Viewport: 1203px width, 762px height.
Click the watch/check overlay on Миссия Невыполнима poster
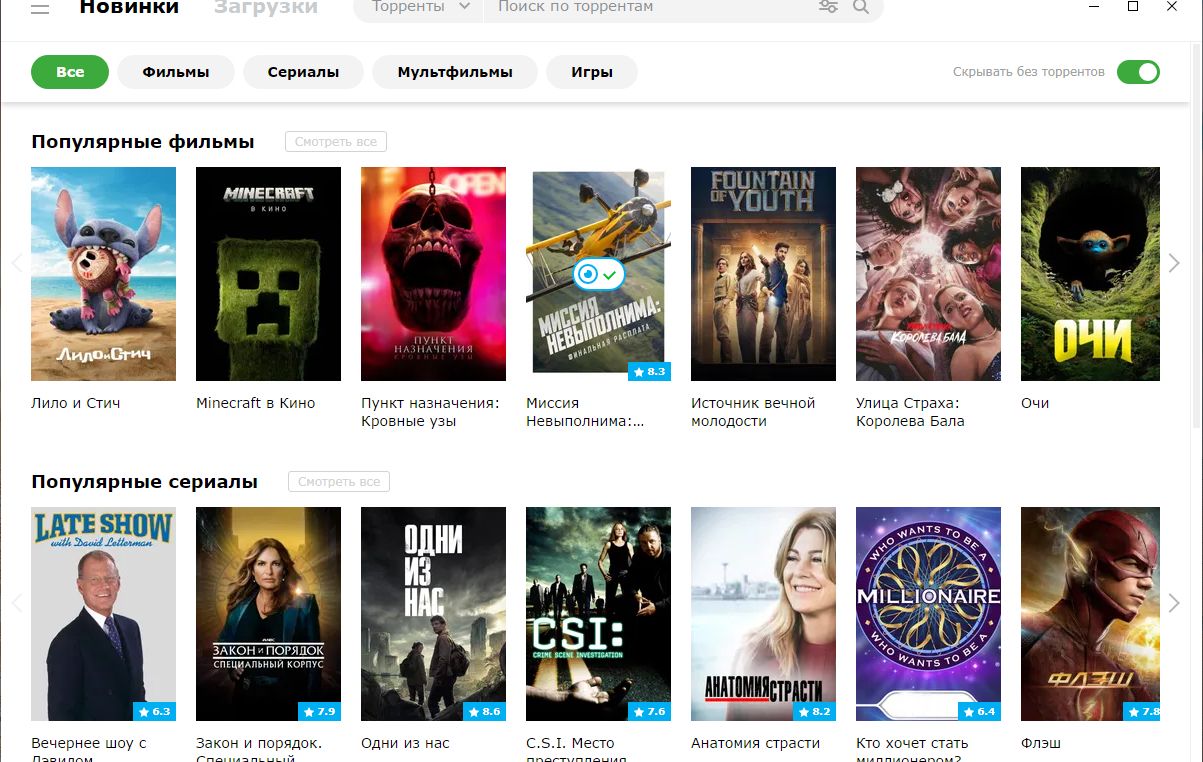(599, 274)
